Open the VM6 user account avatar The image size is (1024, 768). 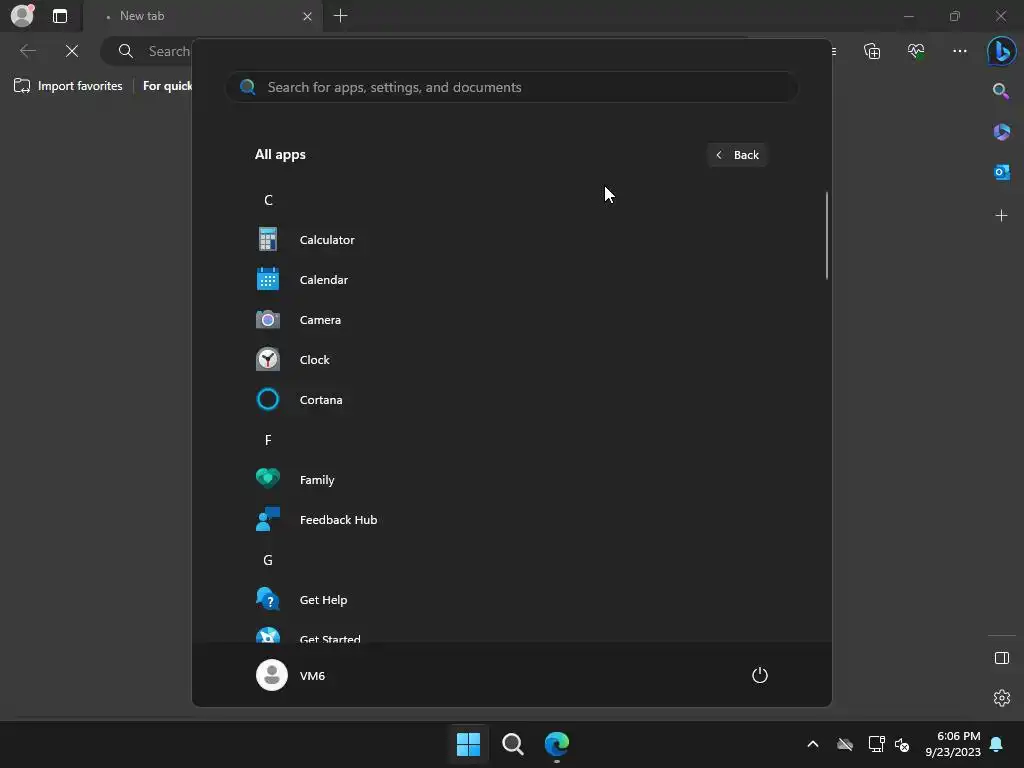[x=272, y=675]
